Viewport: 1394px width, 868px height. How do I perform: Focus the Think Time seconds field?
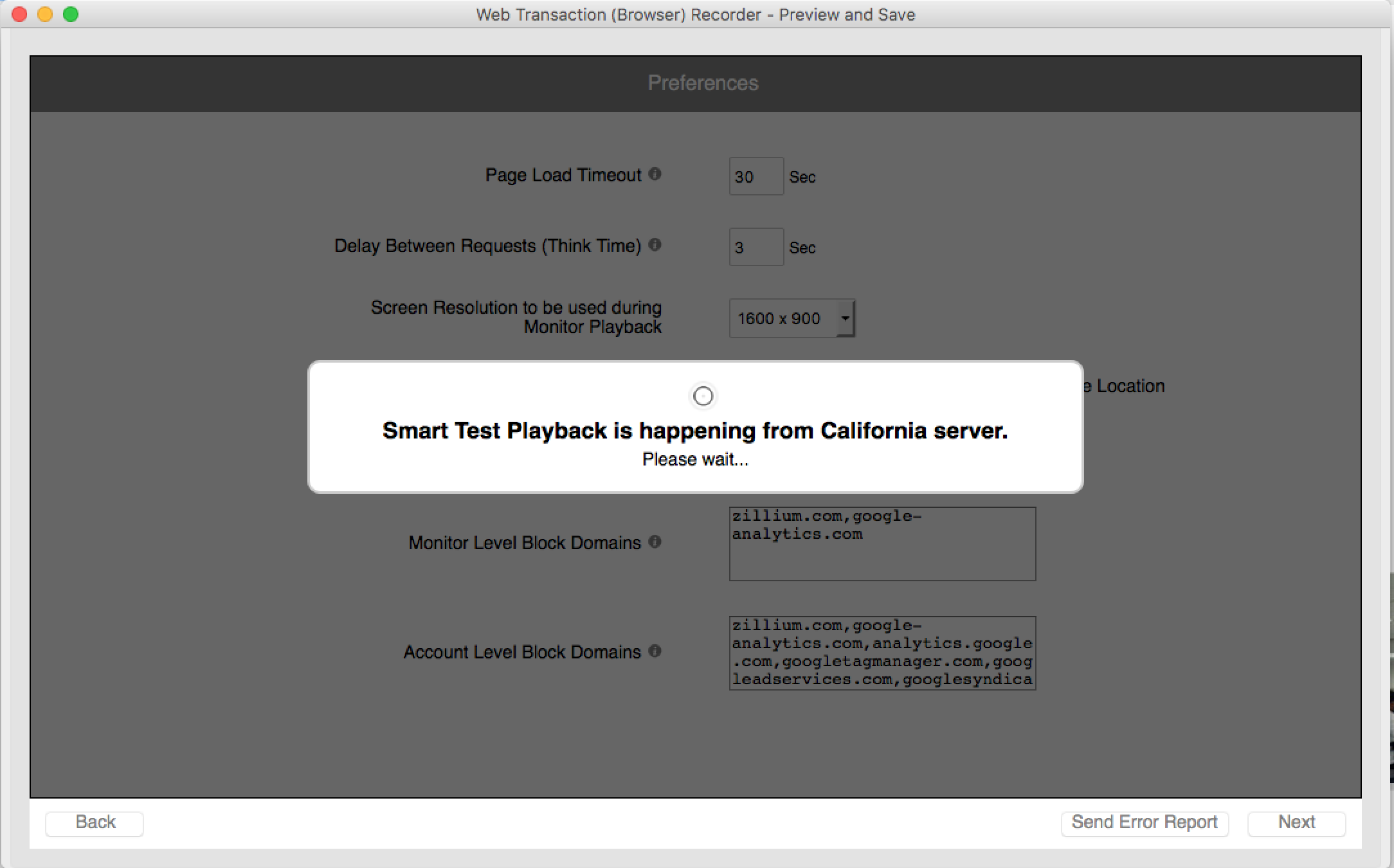coord(756,247)
